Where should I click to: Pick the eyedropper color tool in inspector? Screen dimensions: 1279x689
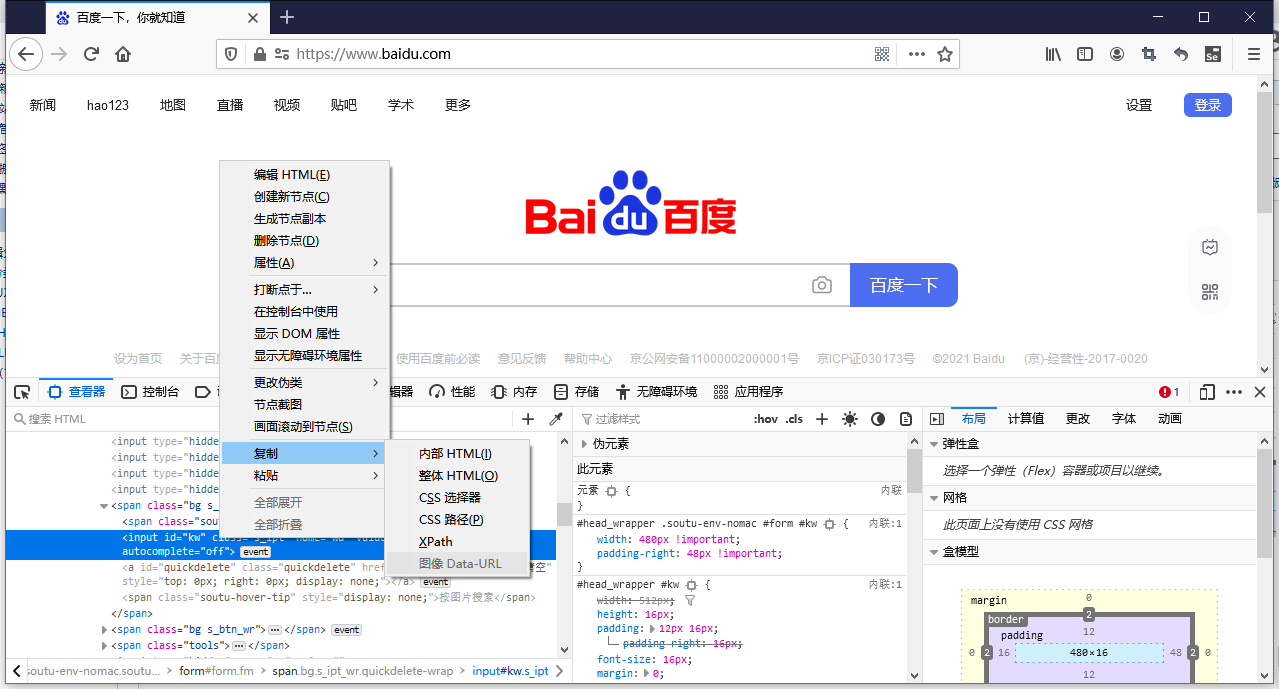(x=557, y=419)
